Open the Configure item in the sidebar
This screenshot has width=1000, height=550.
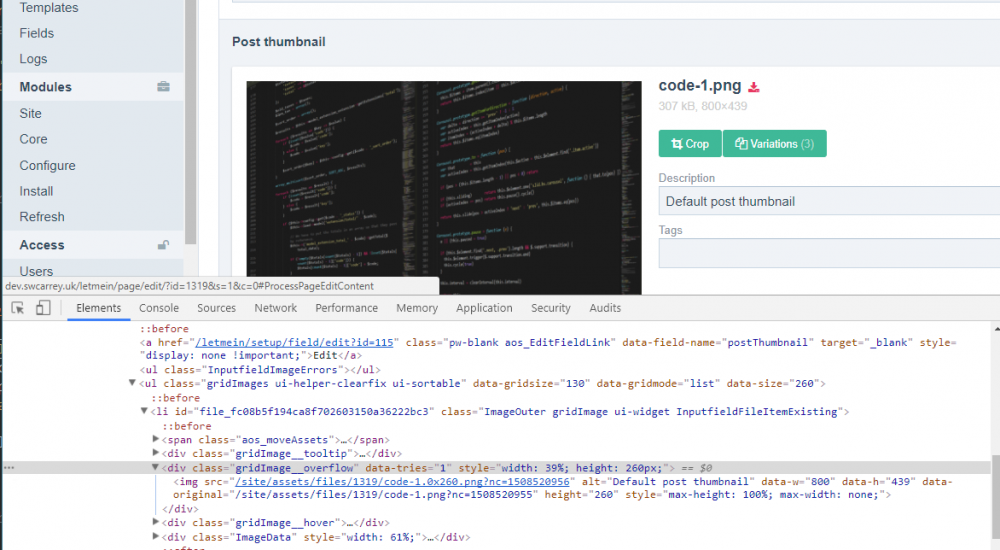point(47,165)
